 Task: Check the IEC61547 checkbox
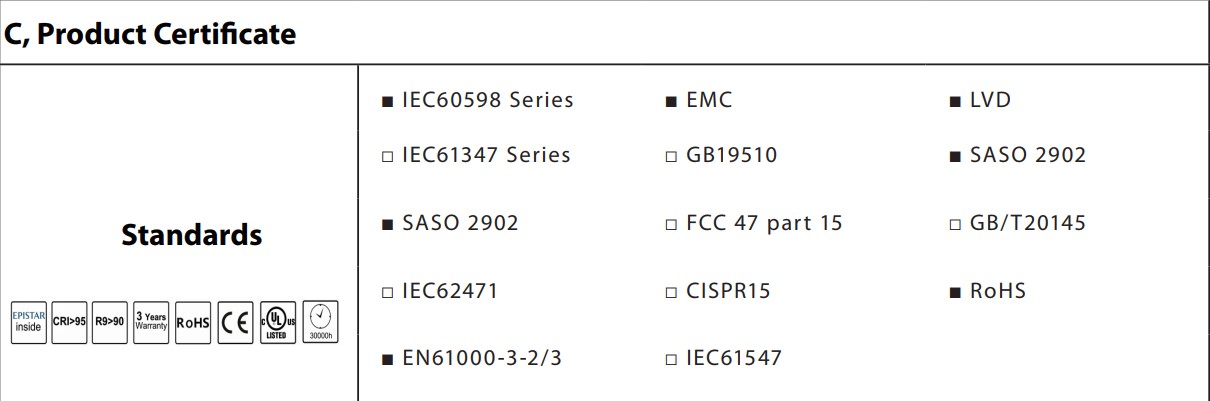672,359
